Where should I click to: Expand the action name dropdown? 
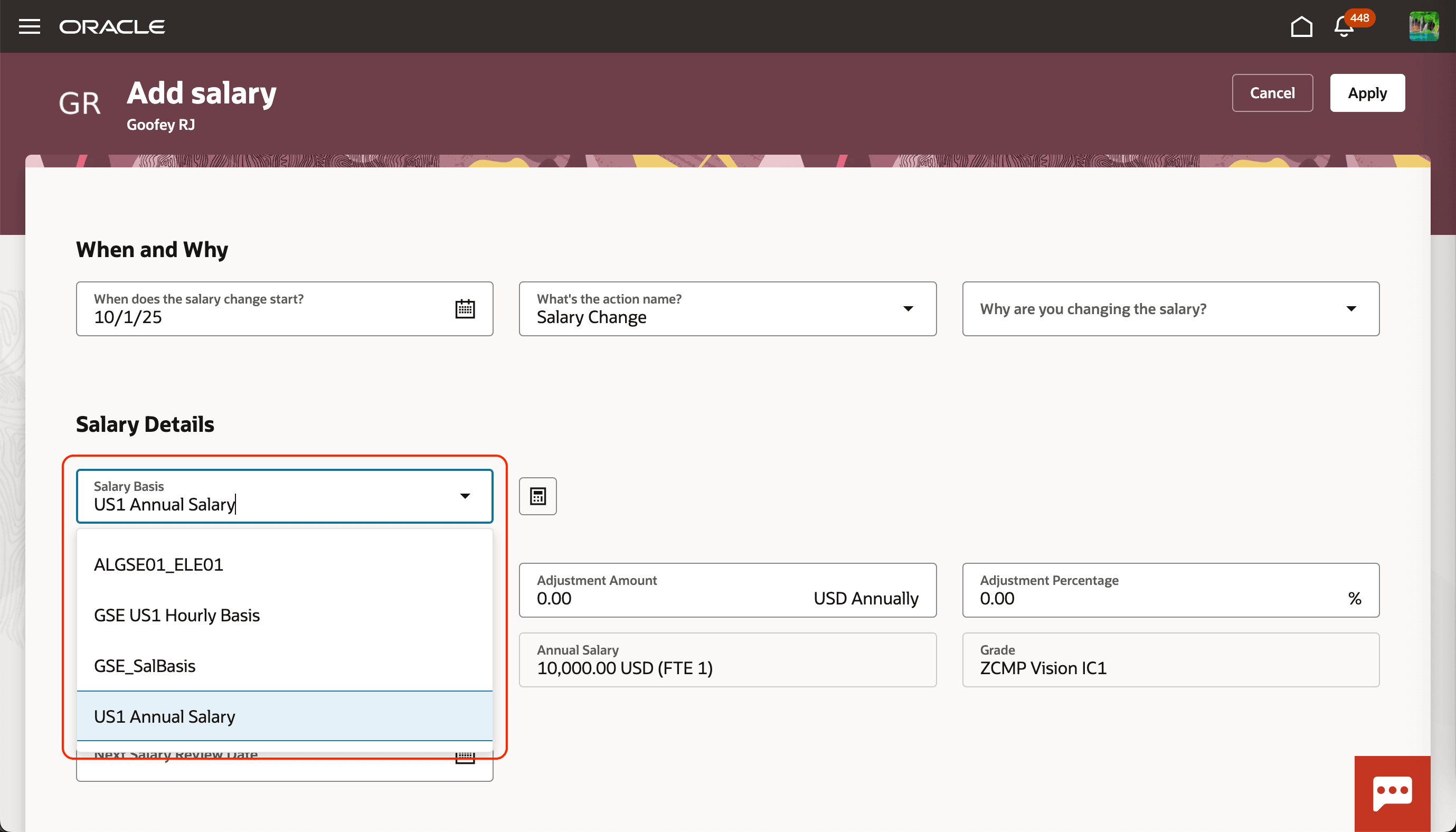[x=908, y=309]
